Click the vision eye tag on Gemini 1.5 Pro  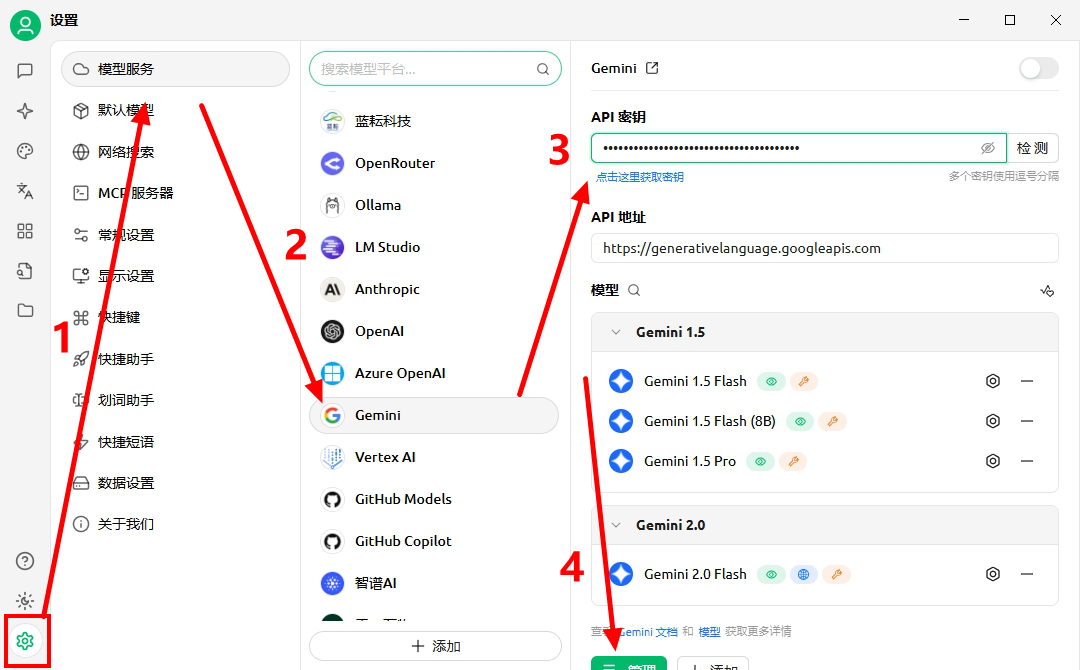coord(760,461)
